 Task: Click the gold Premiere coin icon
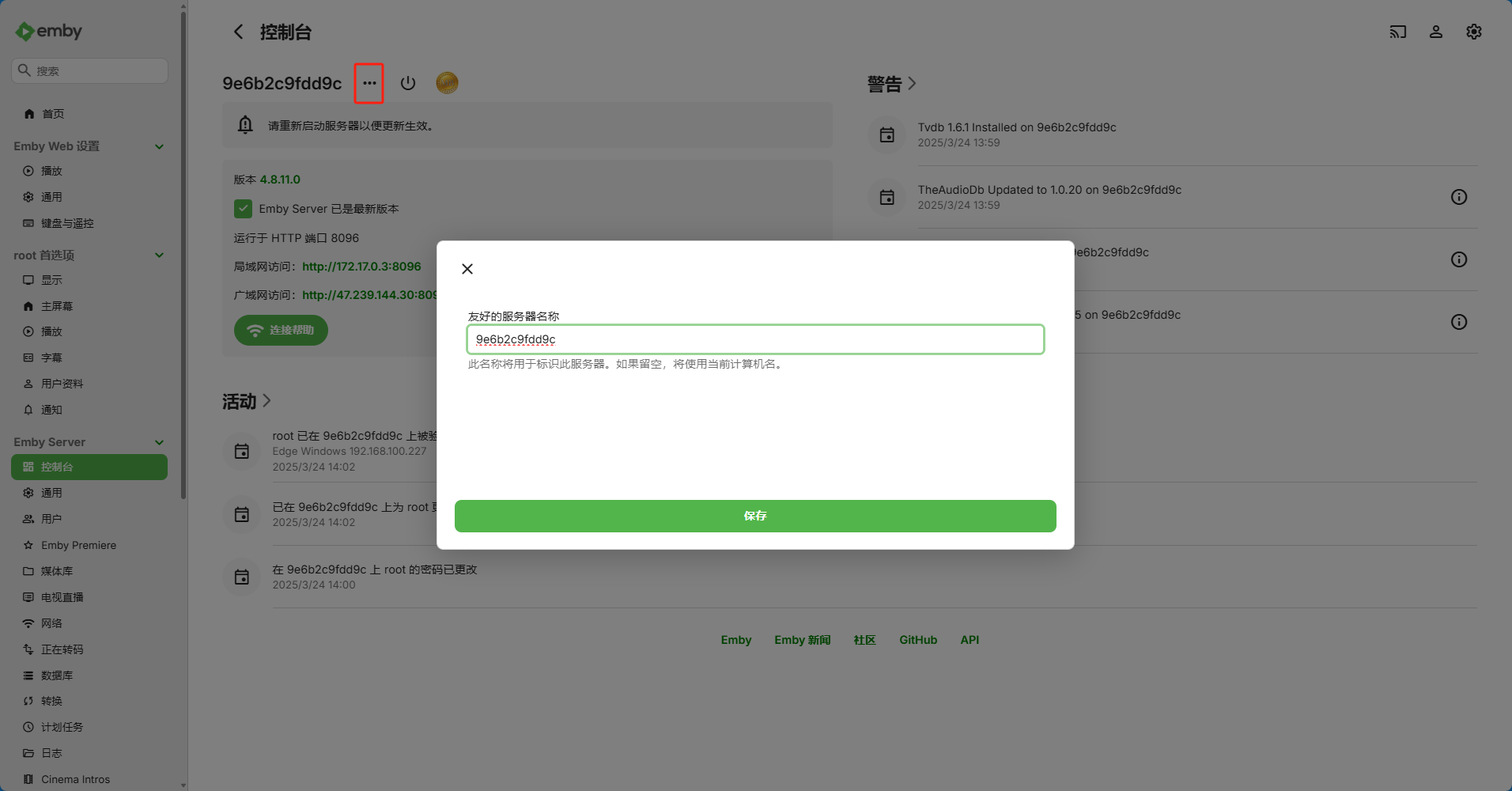coord(447,83)
